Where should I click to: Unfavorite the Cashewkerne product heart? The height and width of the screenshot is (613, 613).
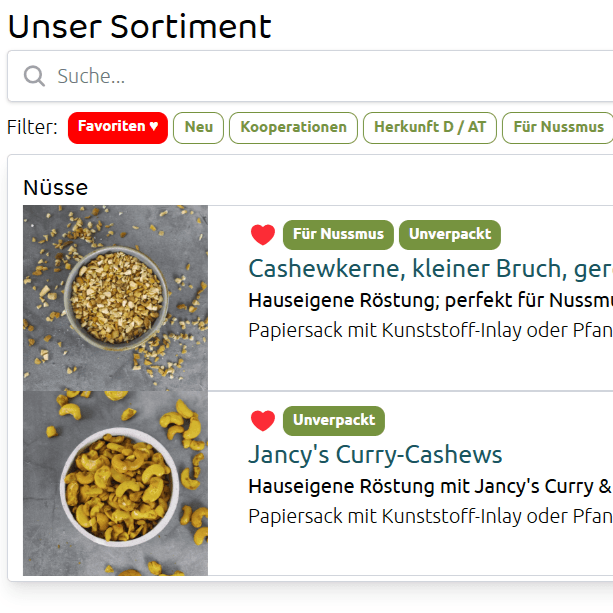pyautogui.click(x=263, y=235)
